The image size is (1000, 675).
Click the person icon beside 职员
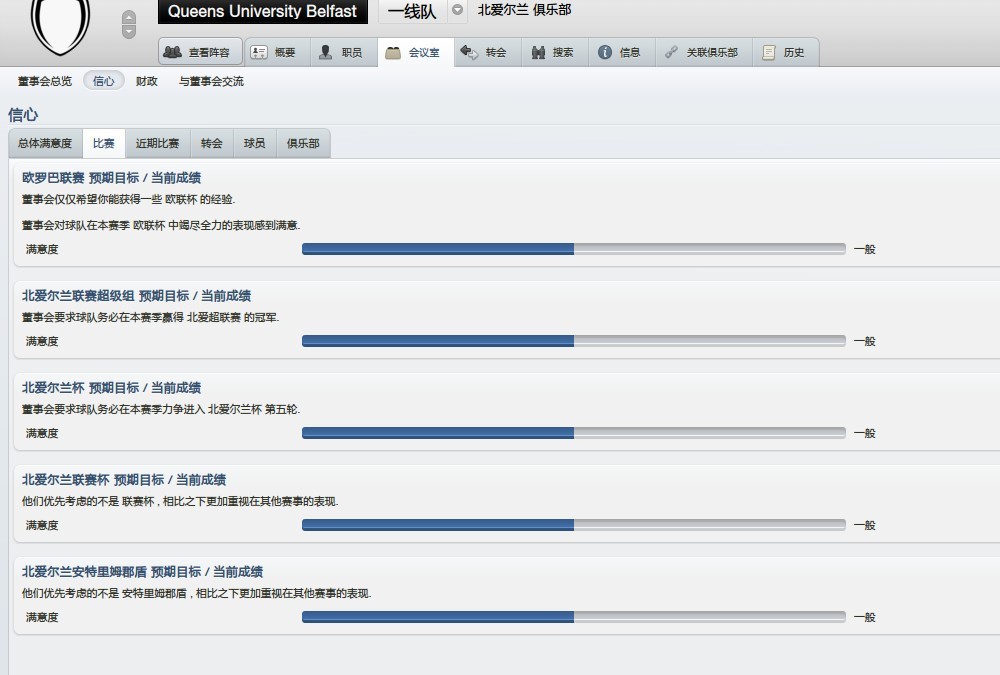click(x=325, y=52)
